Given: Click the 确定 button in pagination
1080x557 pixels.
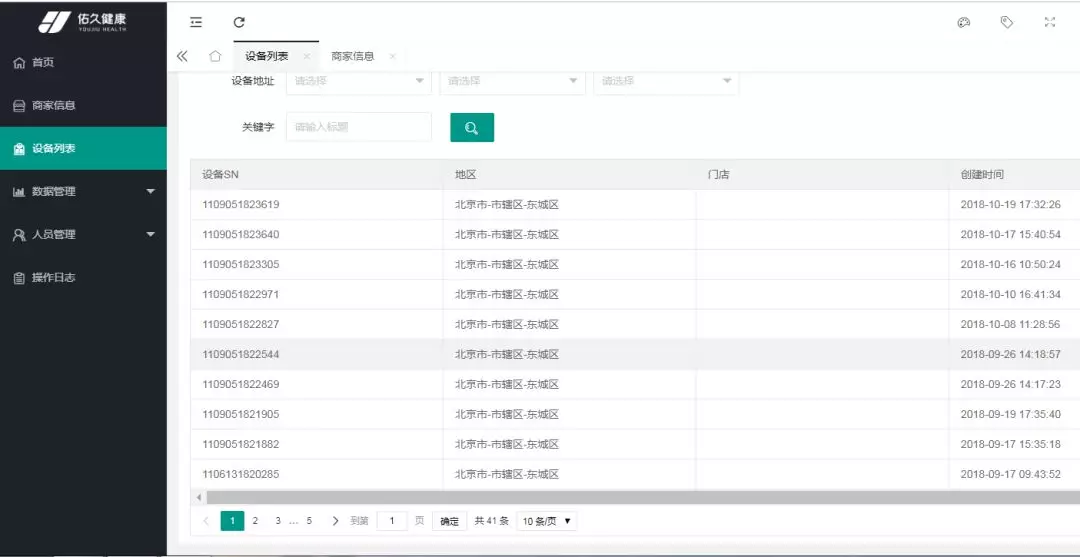Looking at the screenshot, I should point(450,521).
